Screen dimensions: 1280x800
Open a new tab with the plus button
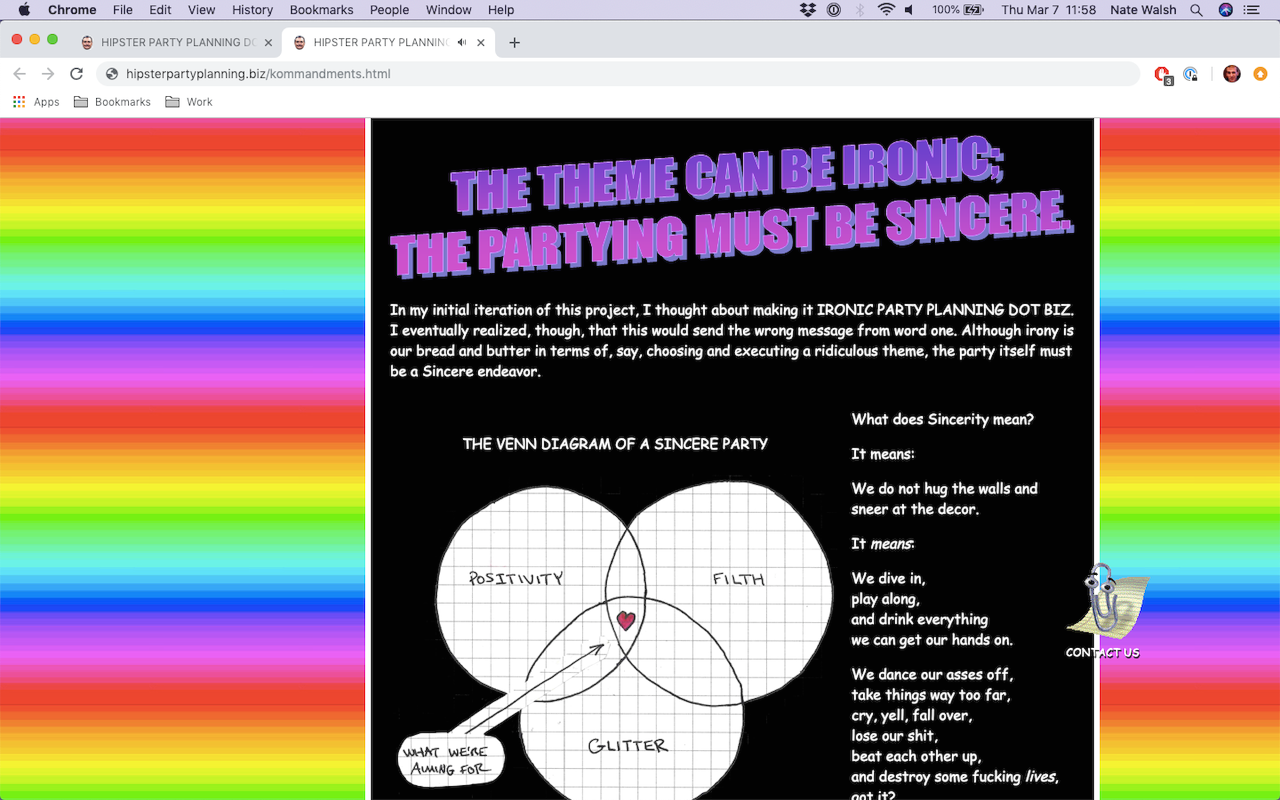point(514,43)
